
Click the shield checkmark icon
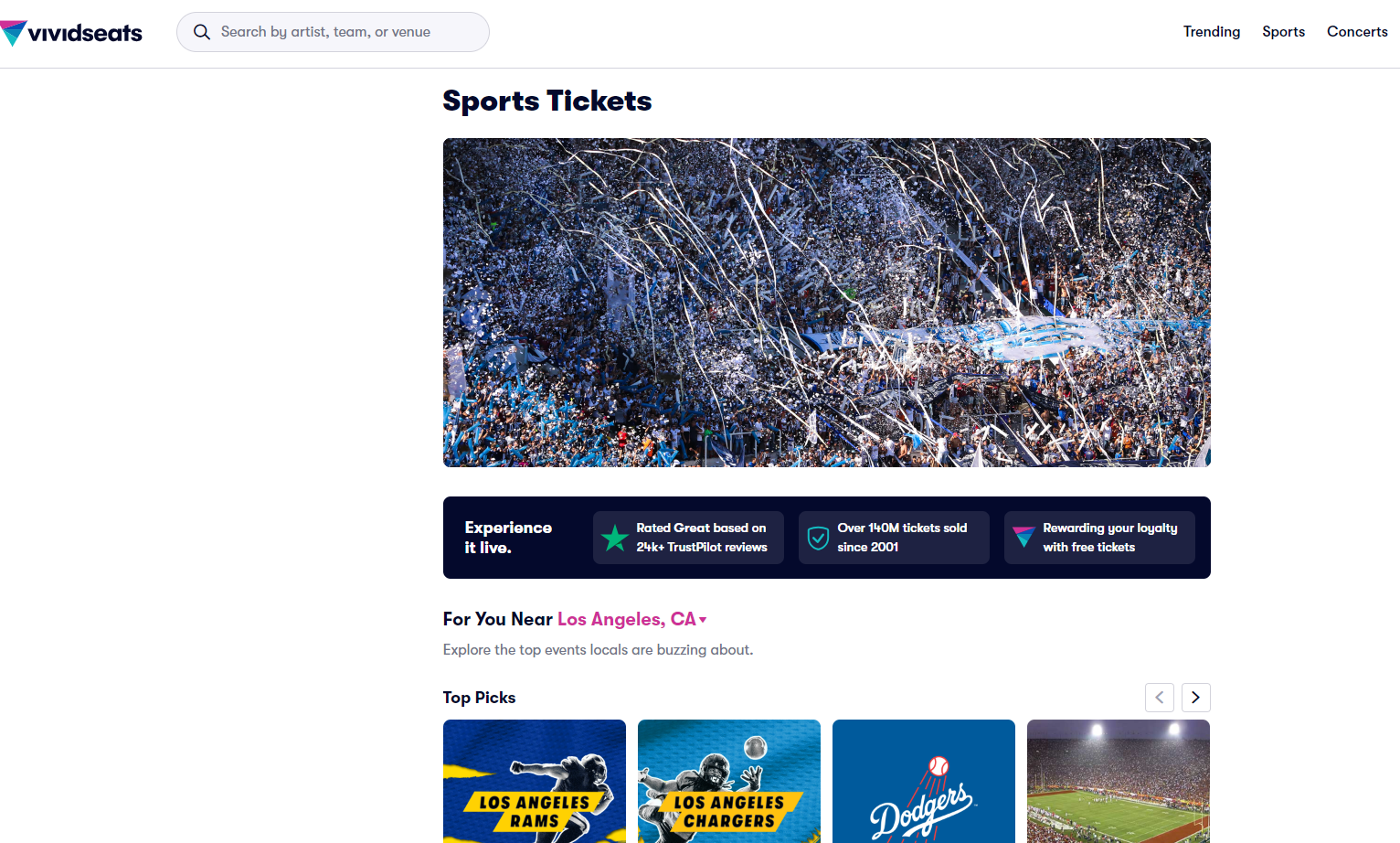tap(819, 538)
